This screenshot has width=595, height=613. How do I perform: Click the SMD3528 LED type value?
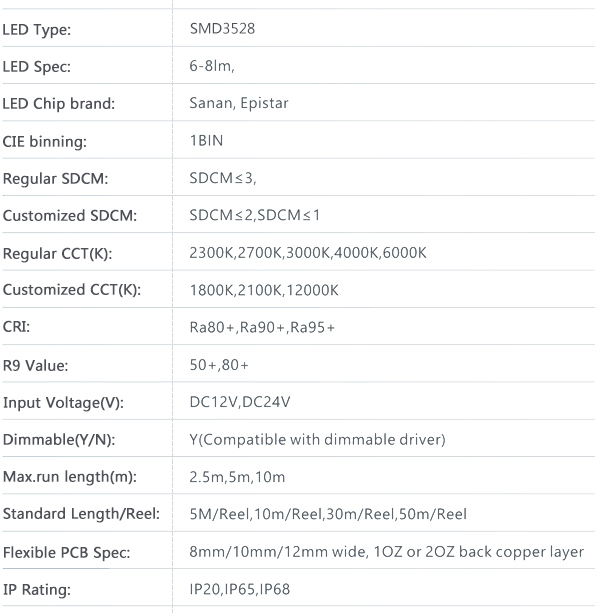coord(222,29)
